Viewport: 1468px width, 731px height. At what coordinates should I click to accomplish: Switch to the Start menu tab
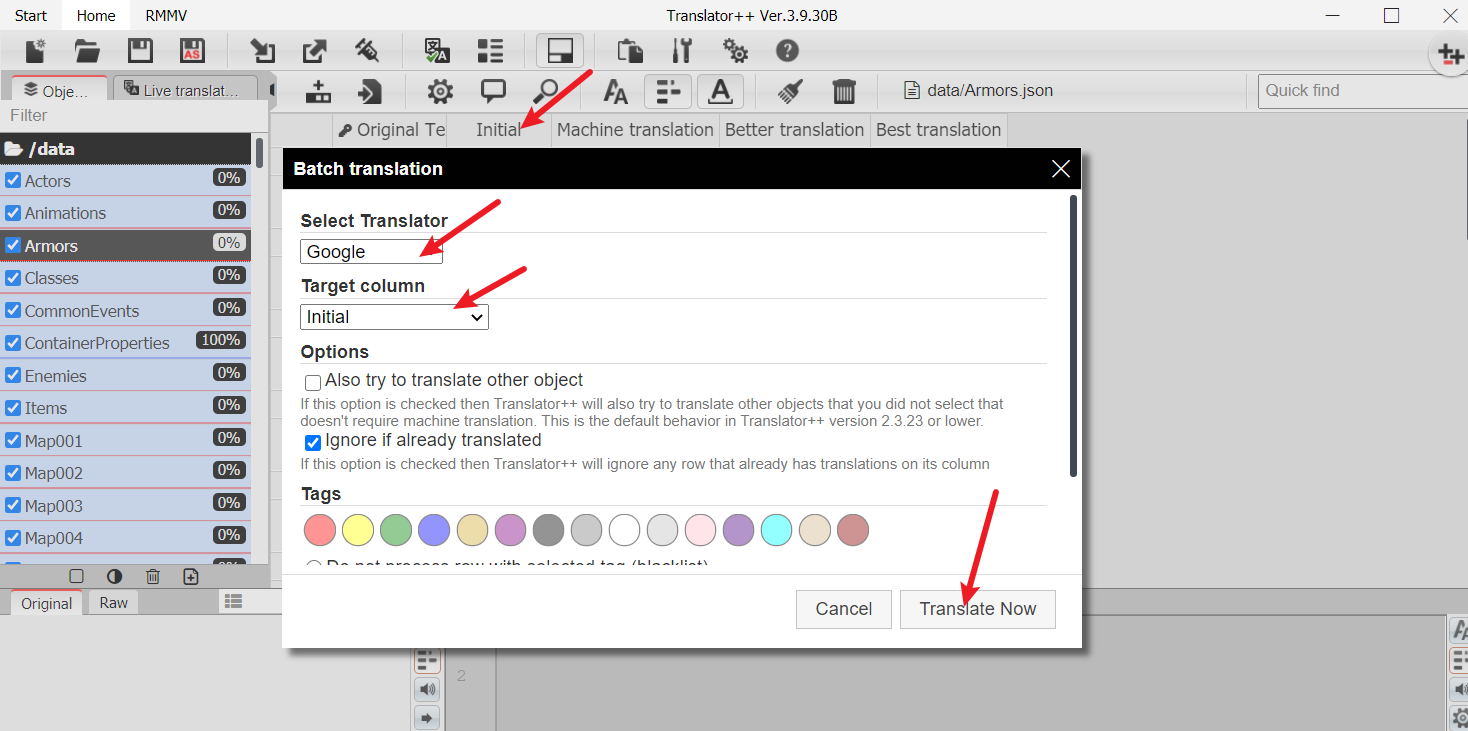click(x=31, y=16)
